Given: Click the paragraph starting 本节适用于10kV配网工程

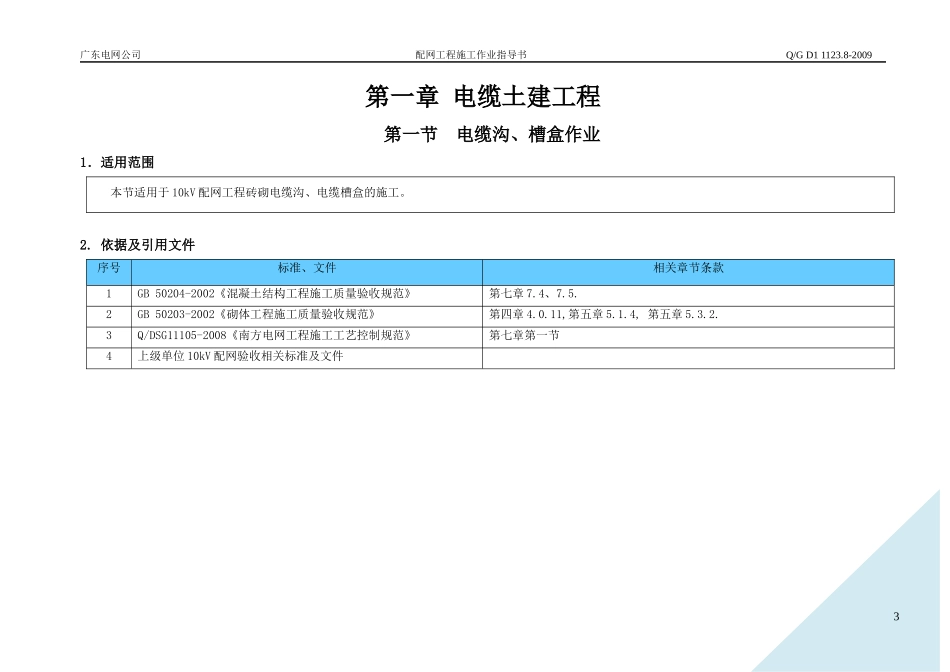Looking at the screenshot, I should [259, 193].
